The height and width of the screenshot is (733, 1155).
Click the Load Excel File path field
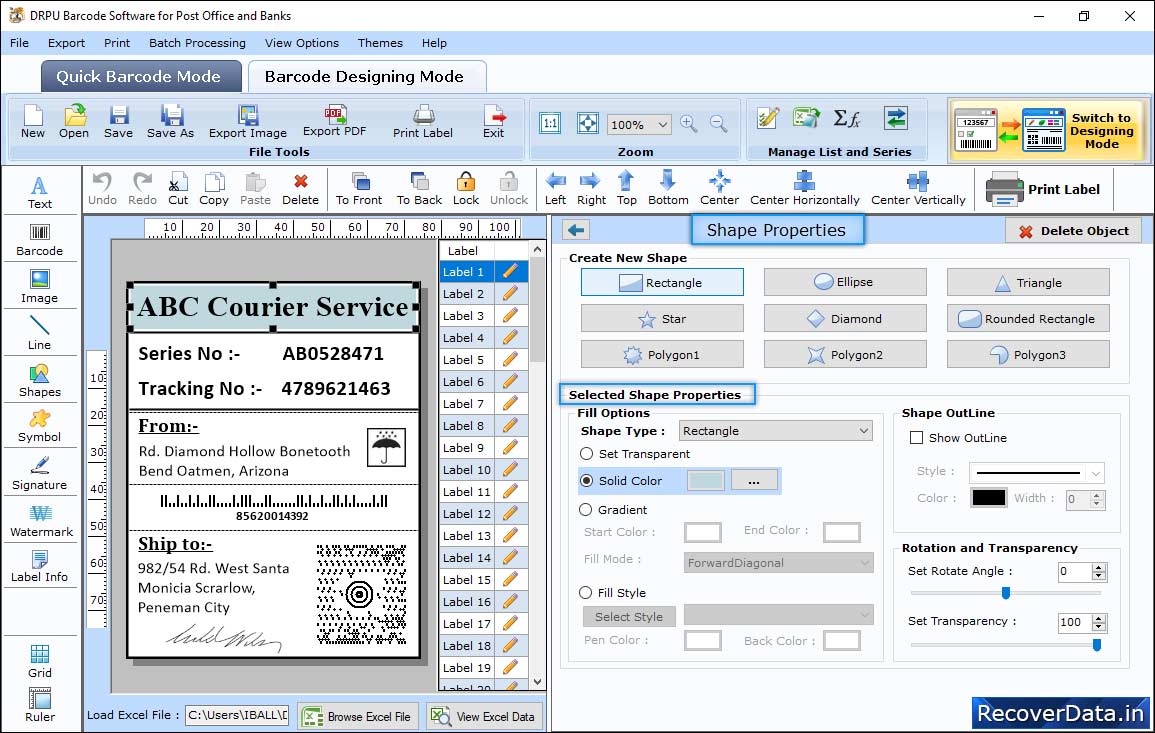236,715
